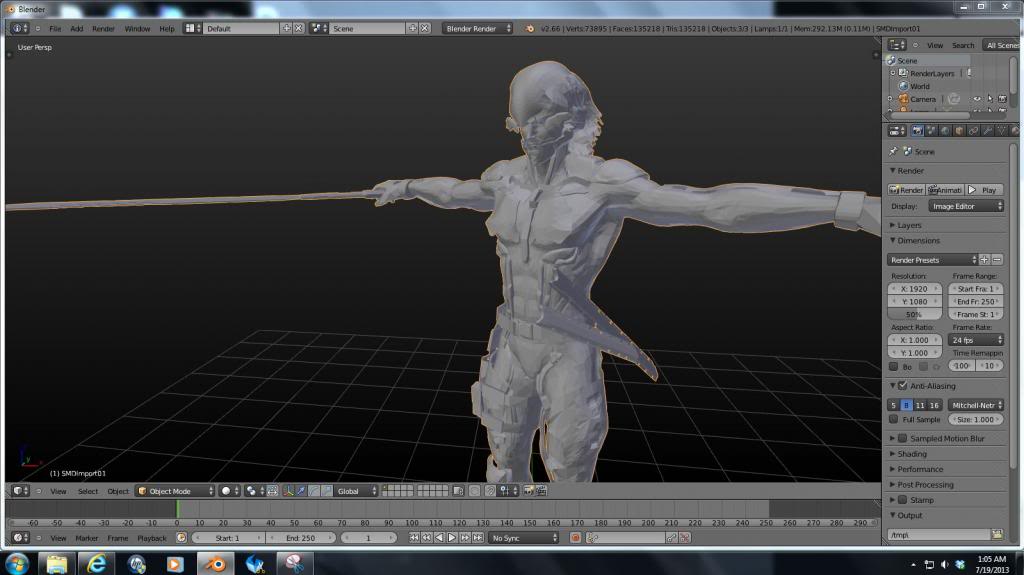Open the Object properties tab icon
The image size is (1024, 575).
click(x=959, y=131)
